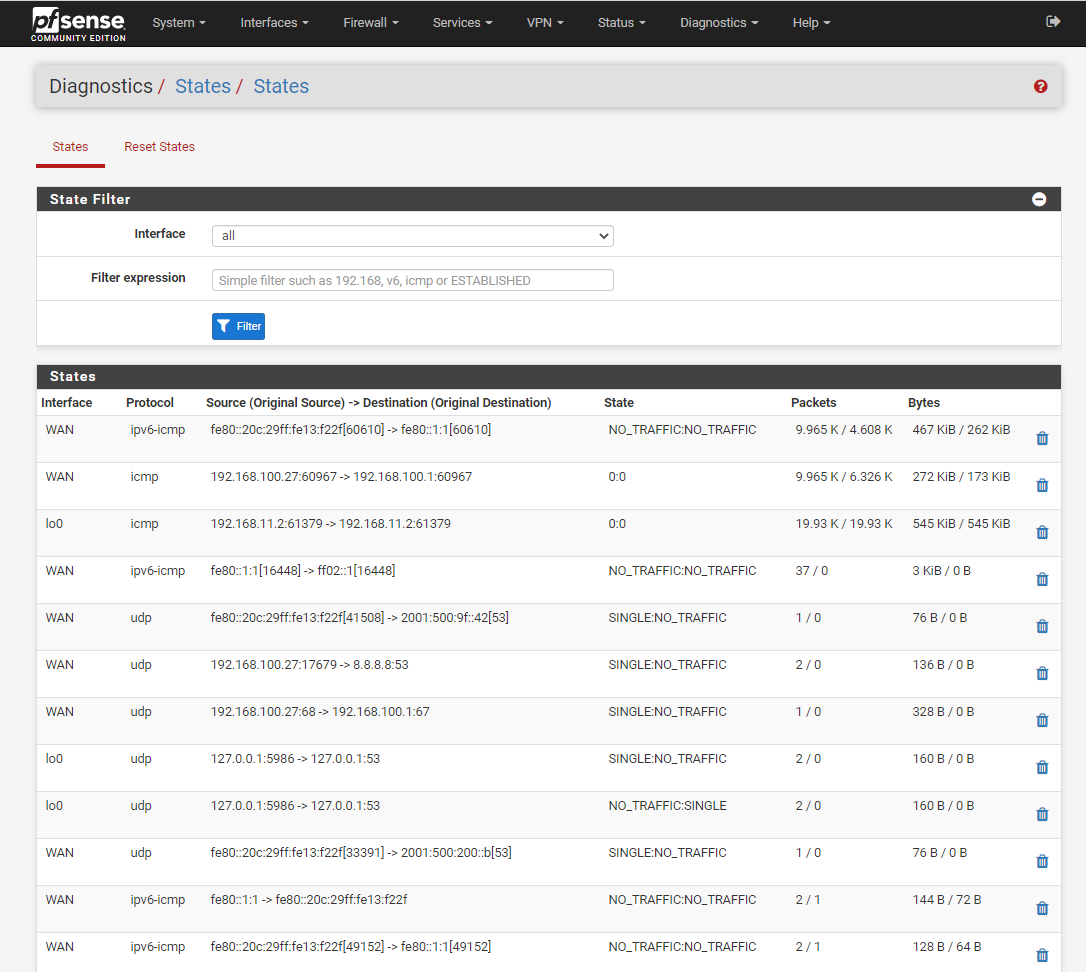
Task: Delete state fe80::1:1 to fe80::20c:29ff:fe13:f22f
Action: coord(1042,909)
